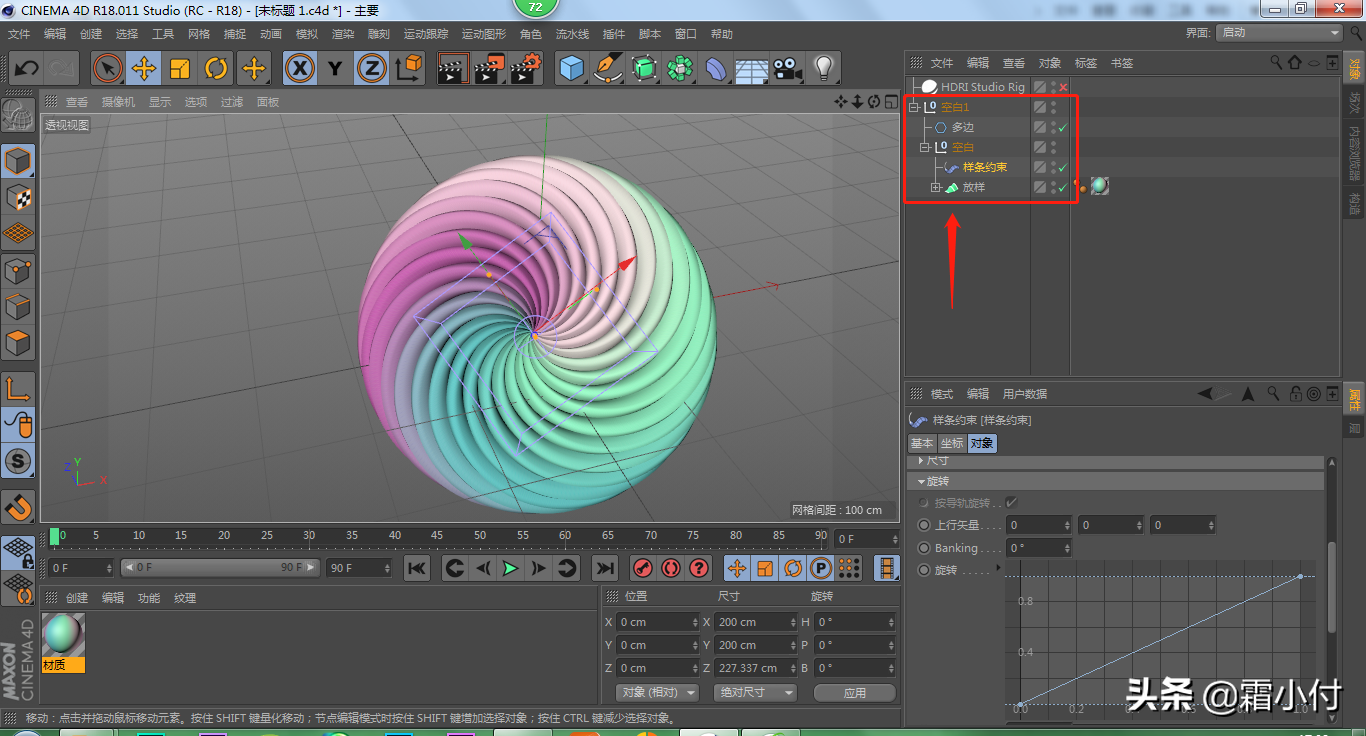
Task: Add a light object
Action: coord(824,69)
